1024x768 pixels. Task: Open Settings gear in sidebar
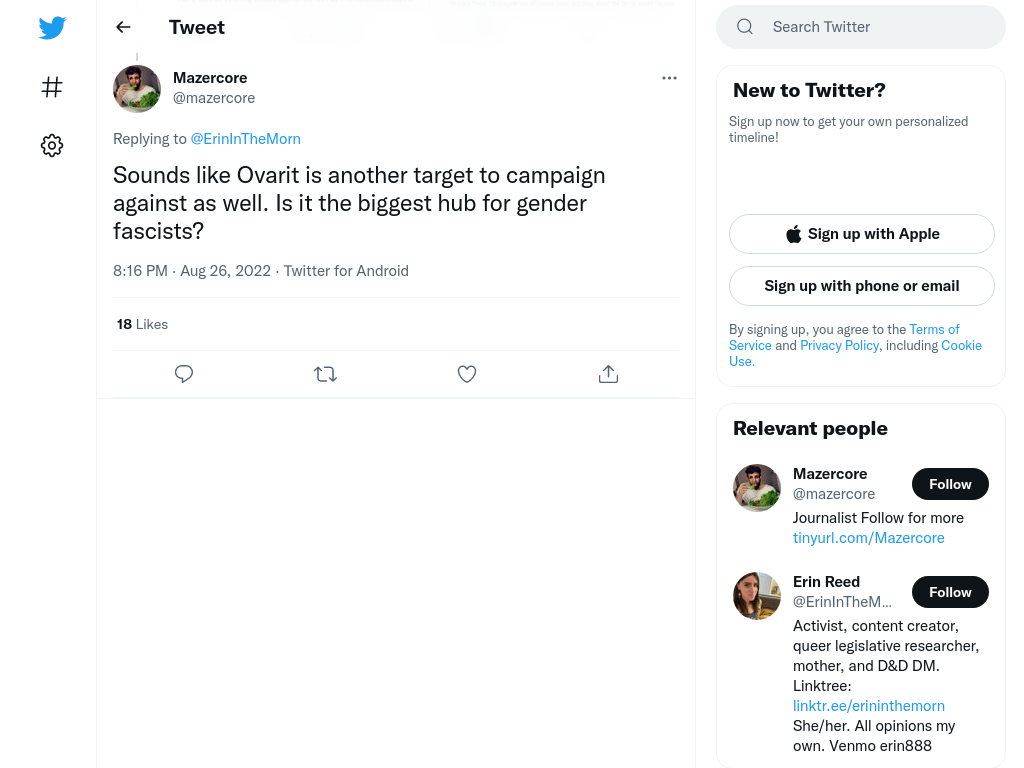[52, 145]
